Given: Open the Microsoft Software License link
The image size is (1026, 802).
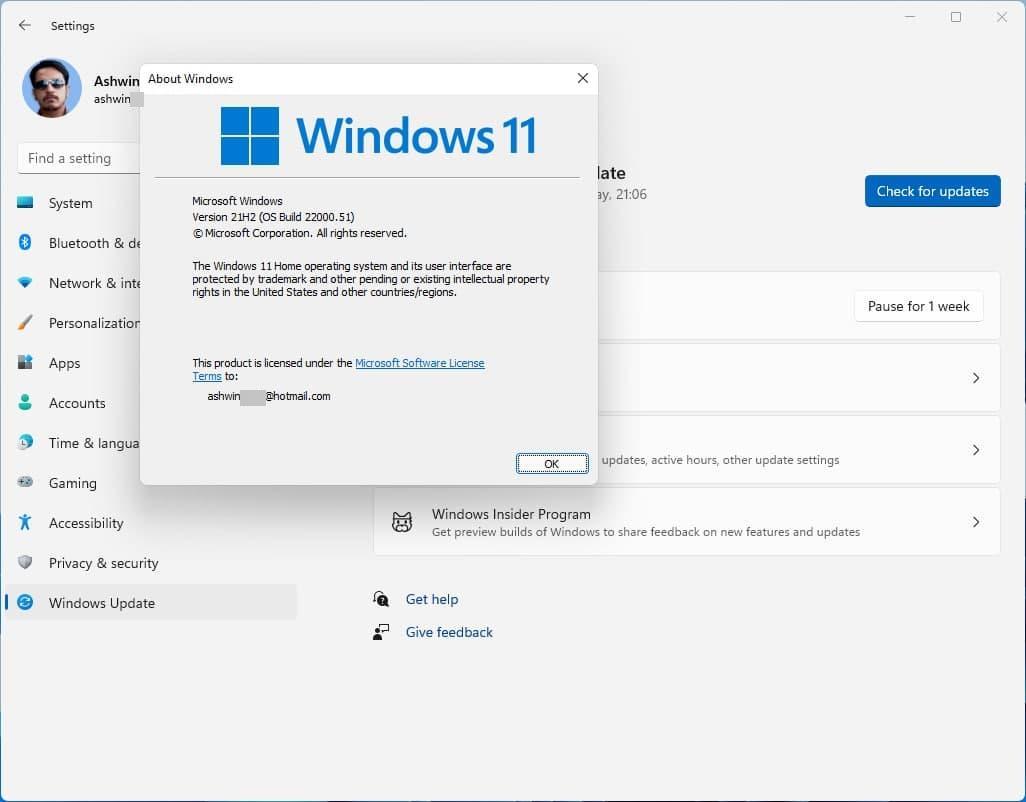Looking at the screenshot, I should pos(419,363).
